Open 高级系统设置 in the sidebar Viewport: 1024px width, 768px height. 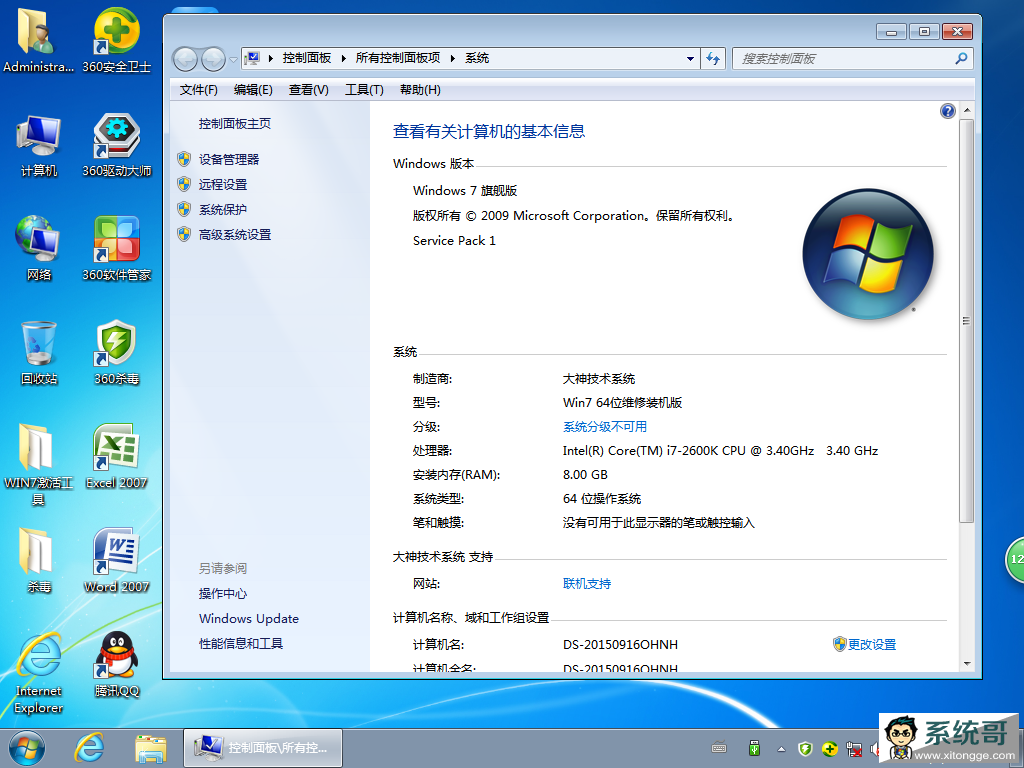pyautogui.click(x=234, y=234)
